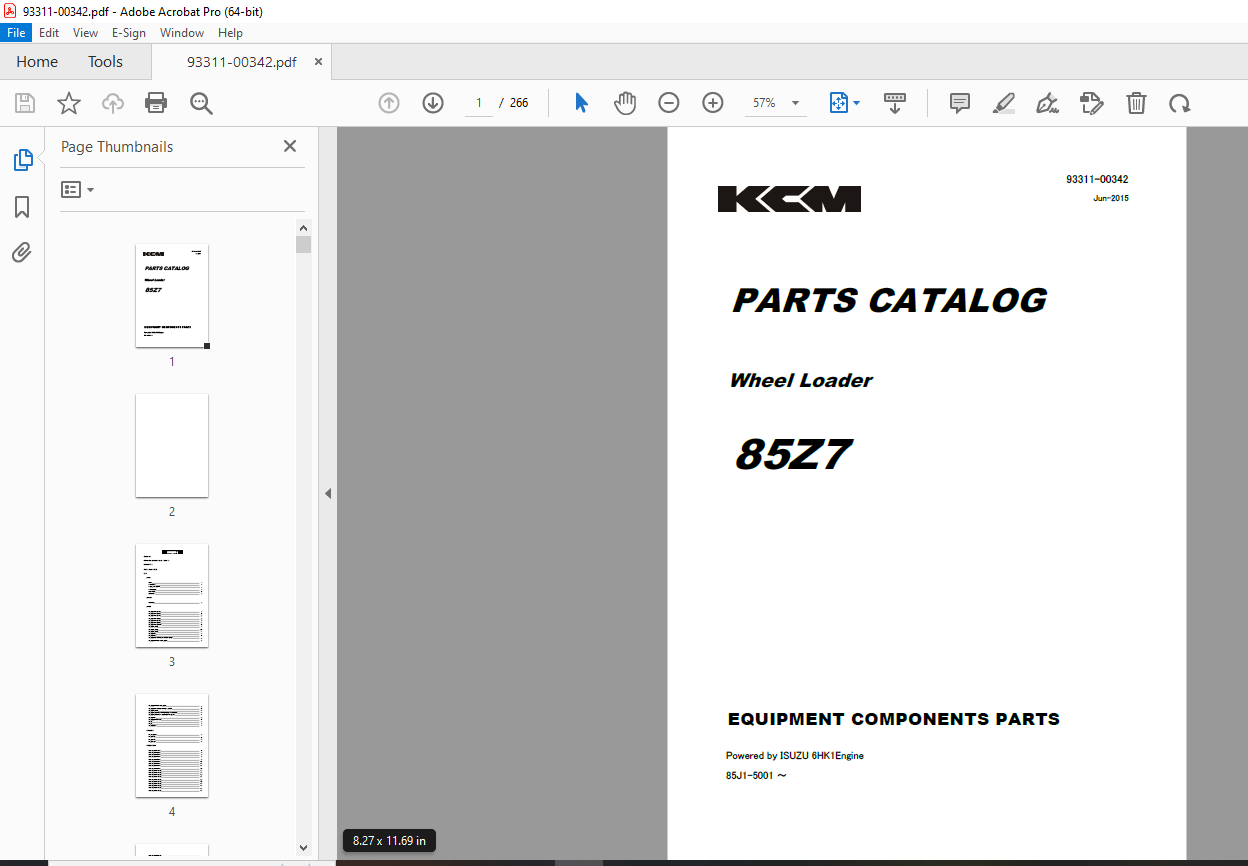Click the 'Page Thumbnails' panel title
The image size is (1248, 866).
point(117,146)
